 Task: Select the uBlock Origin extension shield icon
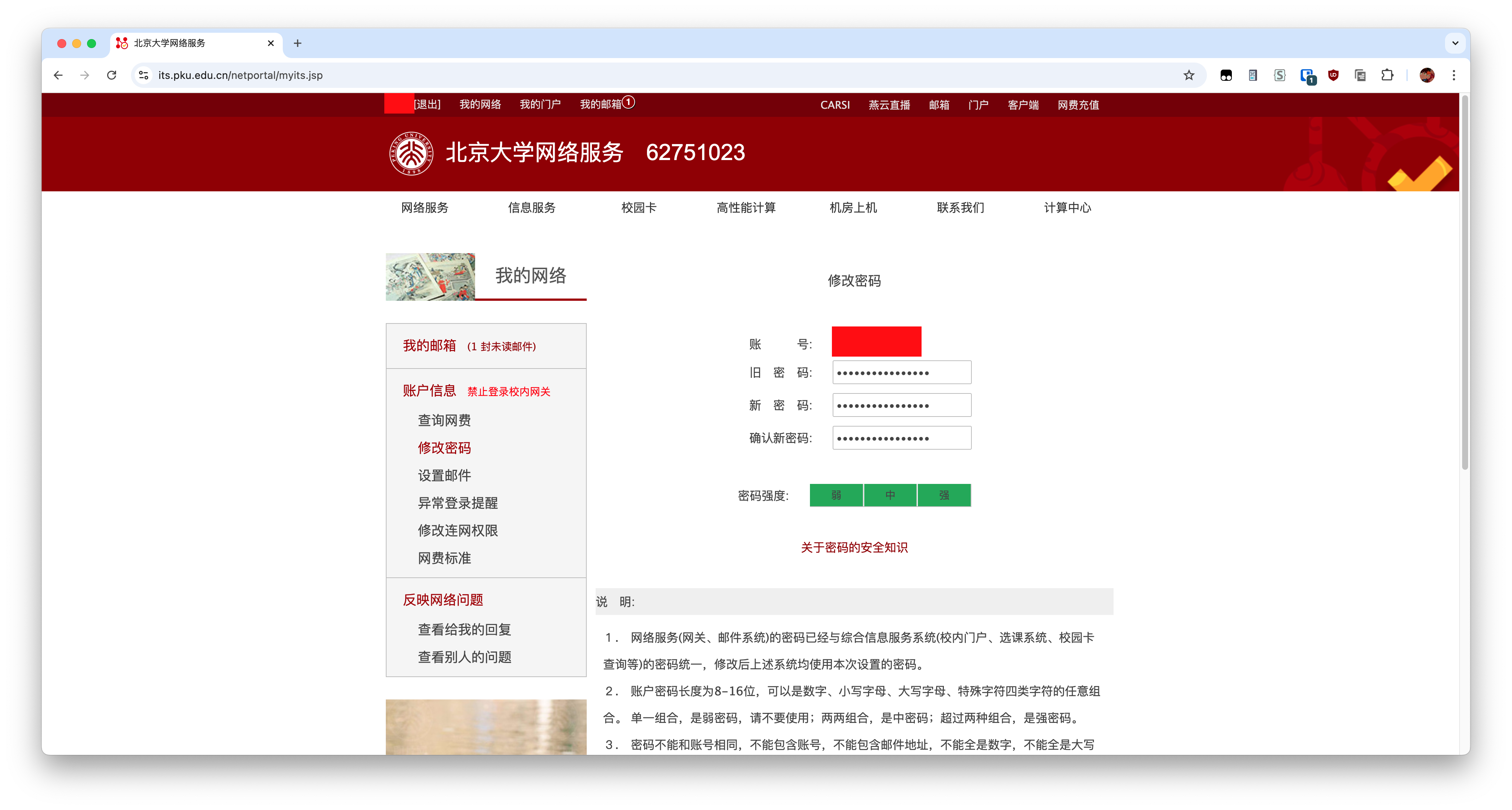1333,75
